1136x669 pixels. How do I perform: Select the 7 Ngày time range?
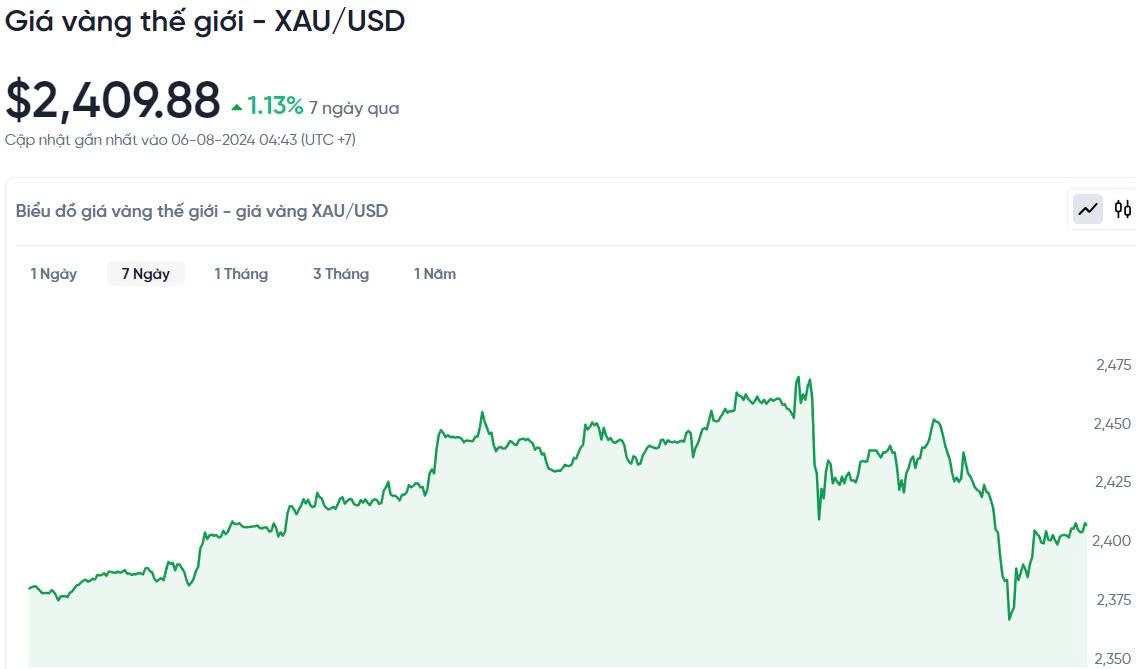(146, 274)
